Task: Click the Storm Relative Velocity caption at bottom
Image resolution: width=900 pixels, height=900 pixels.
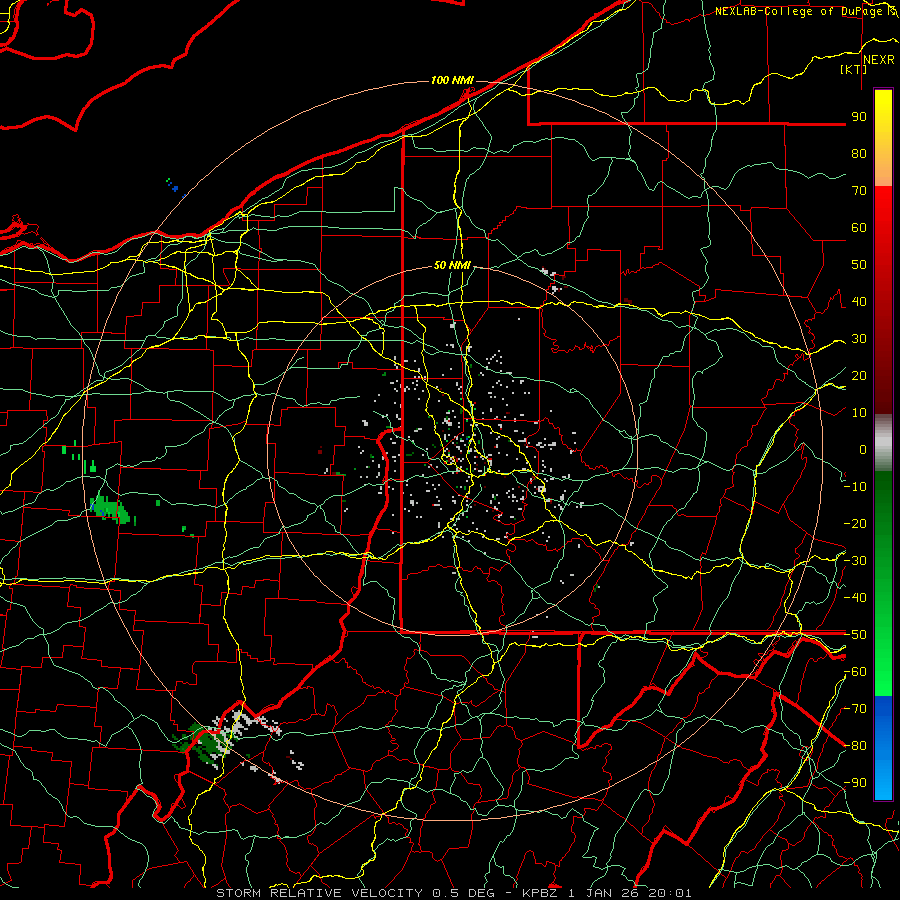Action: (453, 893)
